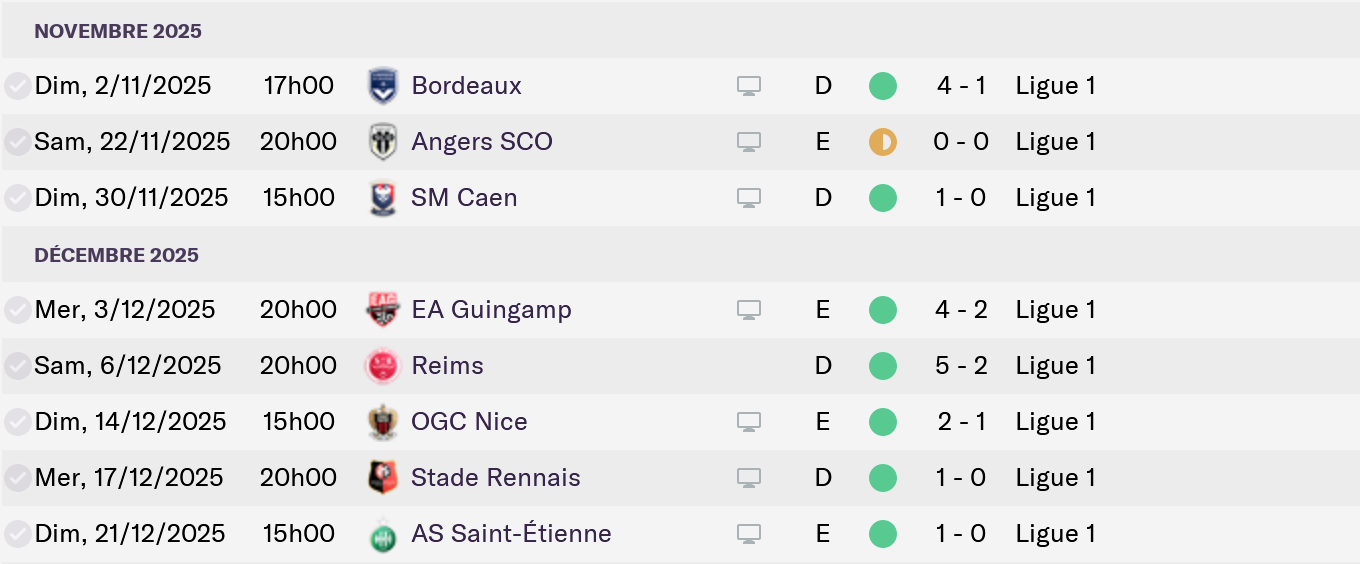Open the Stade Rennais team name link
The height and width of the screenshot is (564, 1360).
coord(495,478)
